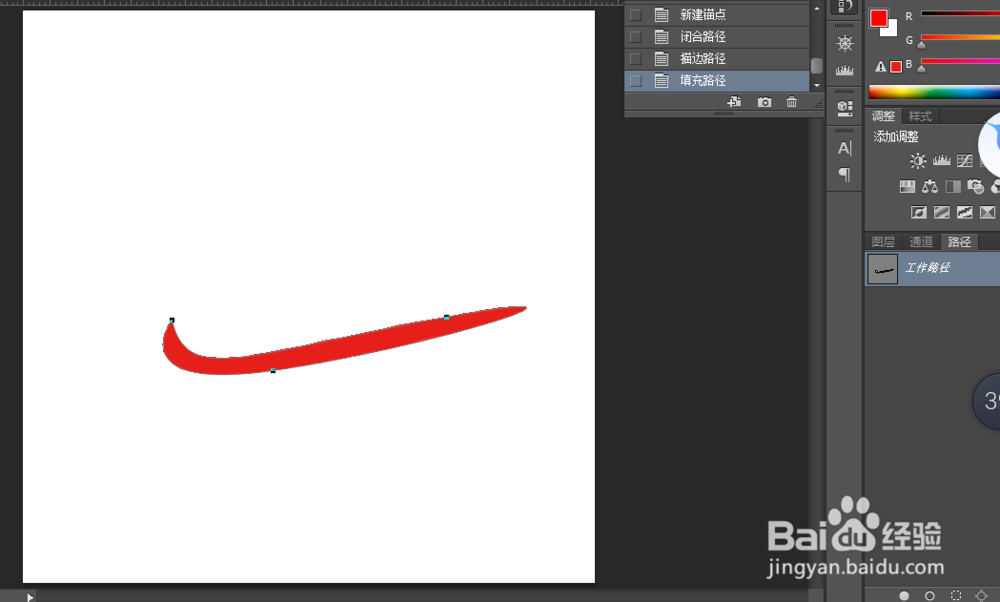1000x602 pixels.
Task: Set history brush source box for 新建锚点
Action: tap(635, 14)
